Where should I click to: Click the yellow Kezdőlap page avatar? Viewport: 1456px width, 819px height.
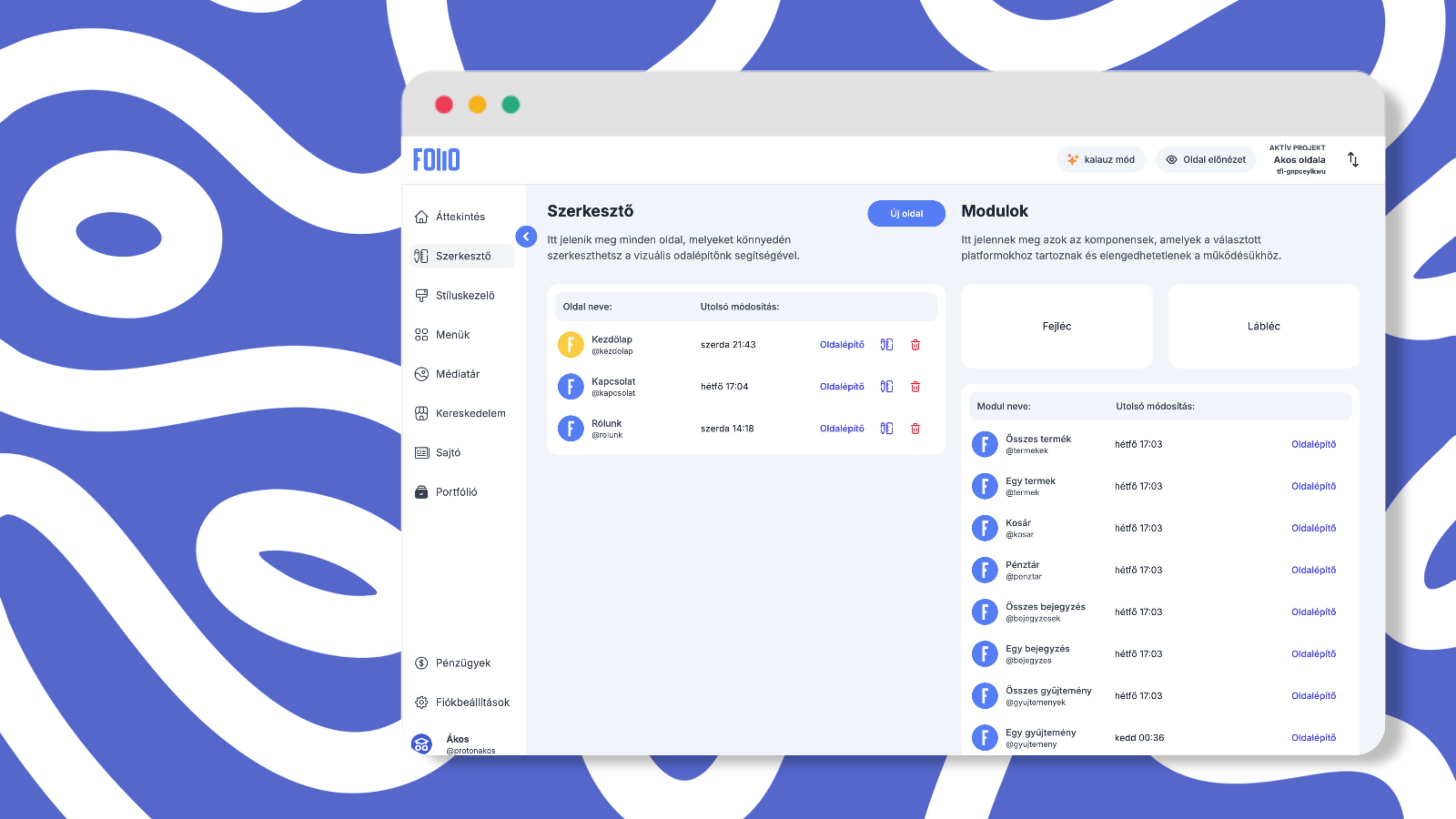[x=570, y=345]
